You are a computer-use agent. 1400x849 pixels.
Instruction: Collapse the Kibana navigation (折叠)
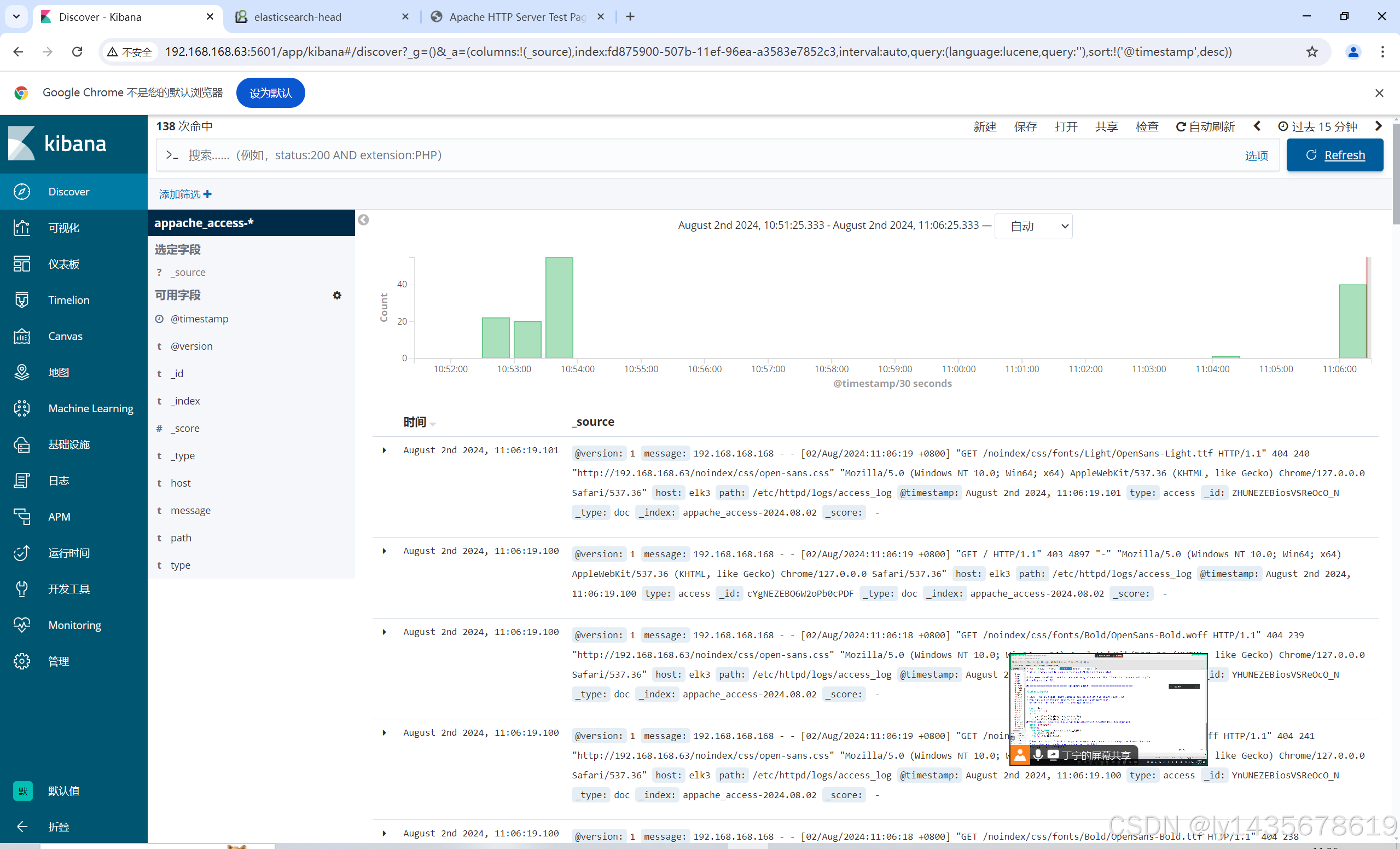[x=21, y=826]
